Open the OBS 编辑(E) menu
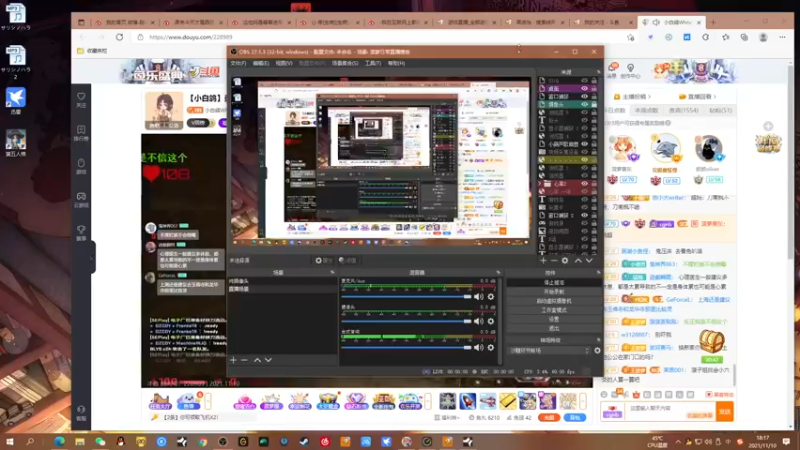Image resolution: width=800 pixels, height=450 pixels. [x=261, y=63]
